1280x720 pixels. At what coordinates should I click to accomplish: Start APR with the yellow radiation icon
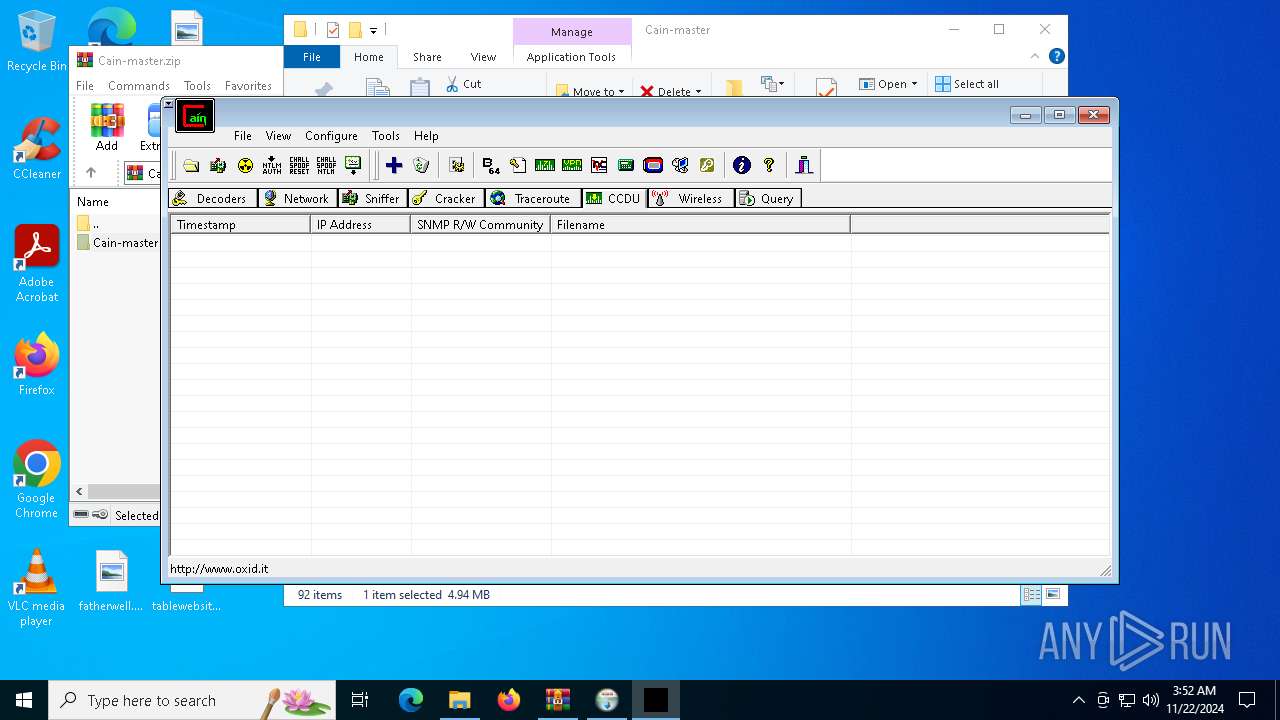245,166
